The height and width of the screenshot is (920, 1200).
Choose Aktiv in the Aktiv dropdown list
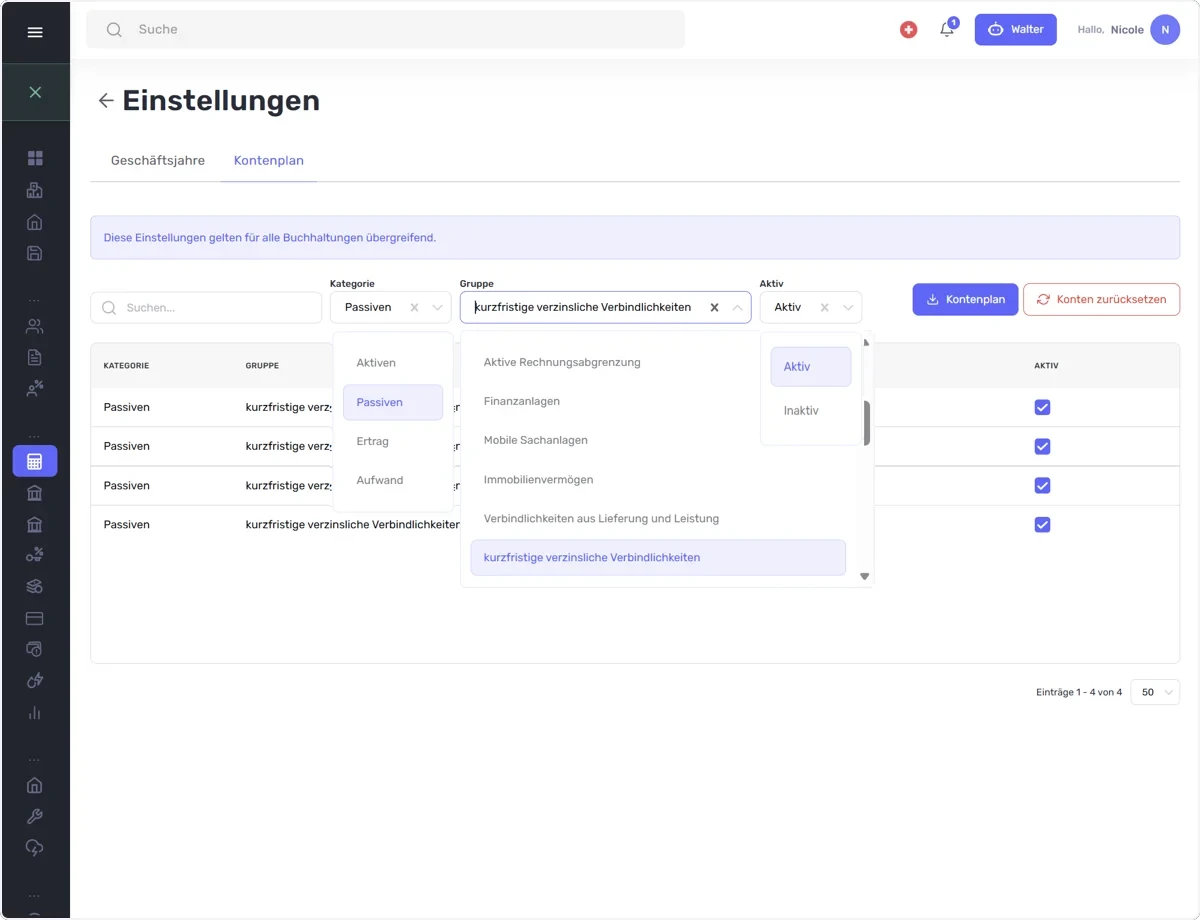[x=811, y=367]
